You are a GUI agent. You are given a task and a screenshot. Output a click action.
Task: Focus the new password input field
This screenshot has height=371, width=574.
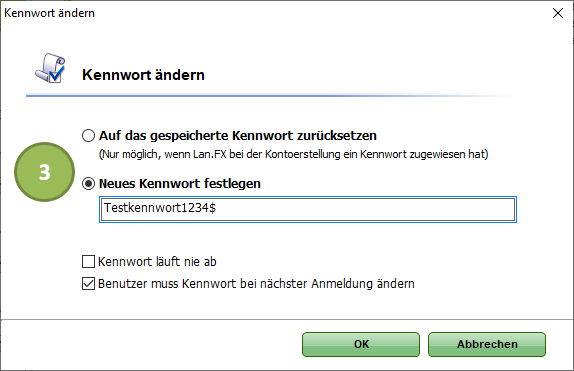tap(308, 209)
